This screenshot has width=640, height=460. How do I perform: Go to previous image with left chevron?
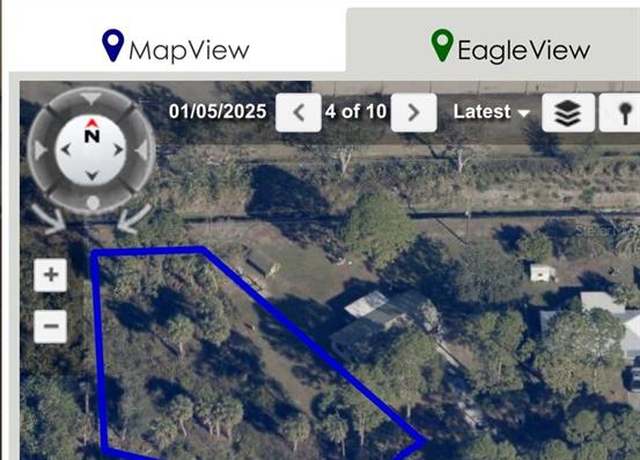coord(298,112)
